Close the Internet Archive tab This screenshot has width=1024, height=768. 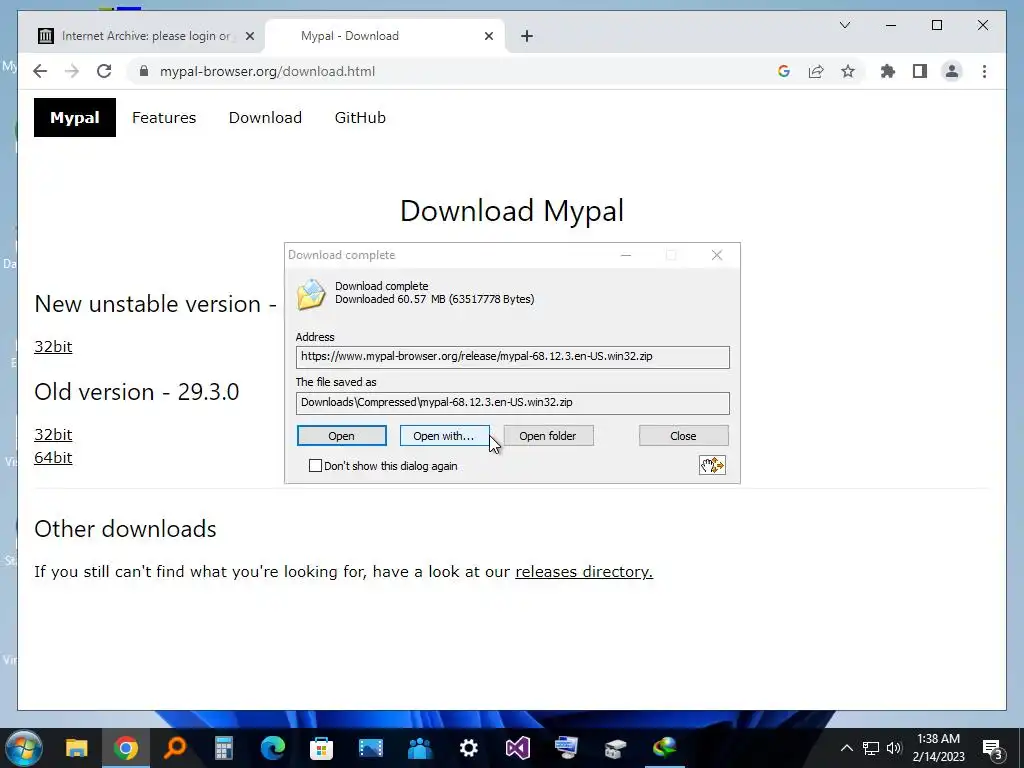coord(249,36)
